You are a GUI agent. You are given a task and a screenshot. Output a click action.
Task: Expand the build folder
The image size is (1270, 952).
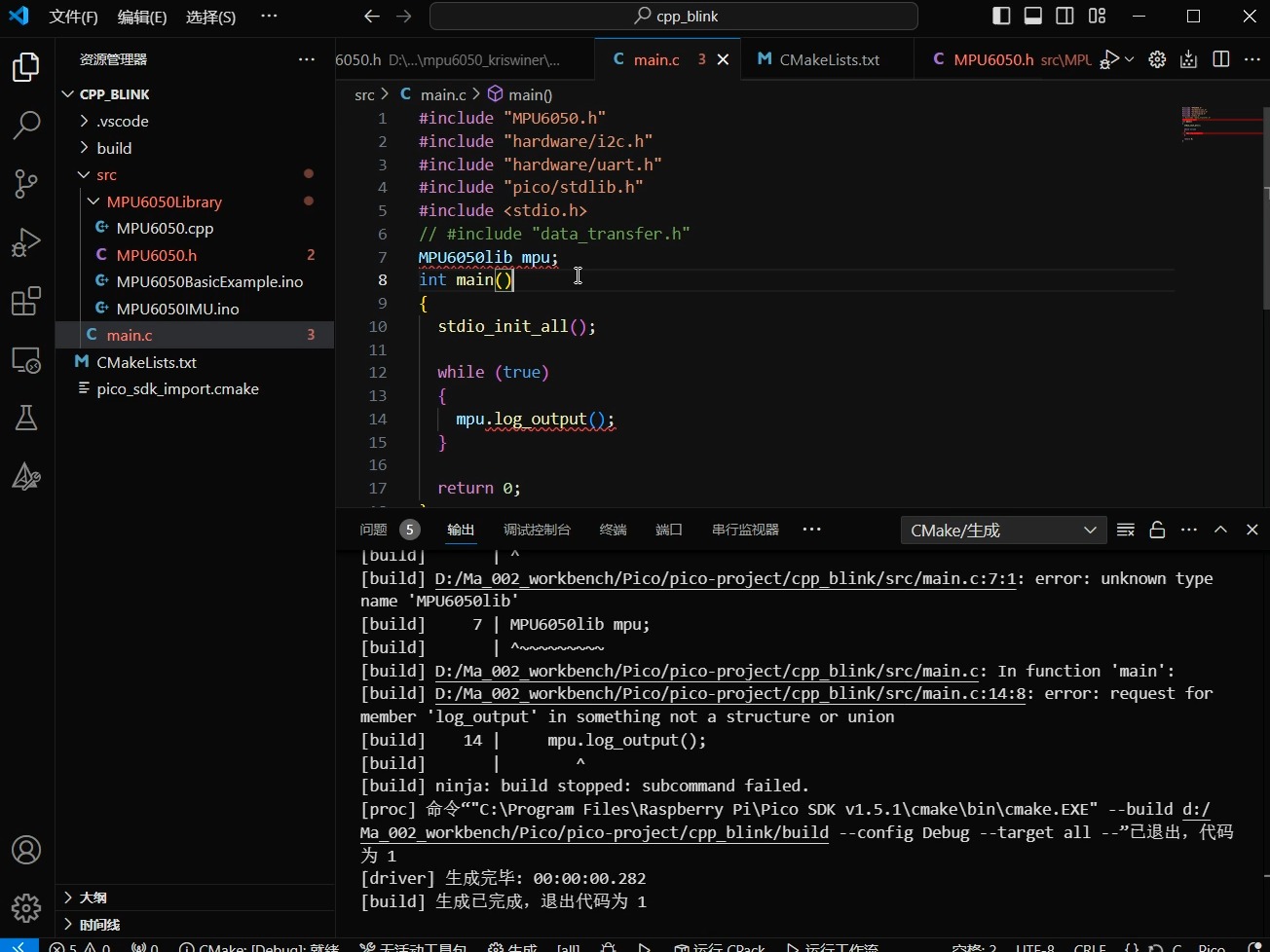[x=195, y=148]
